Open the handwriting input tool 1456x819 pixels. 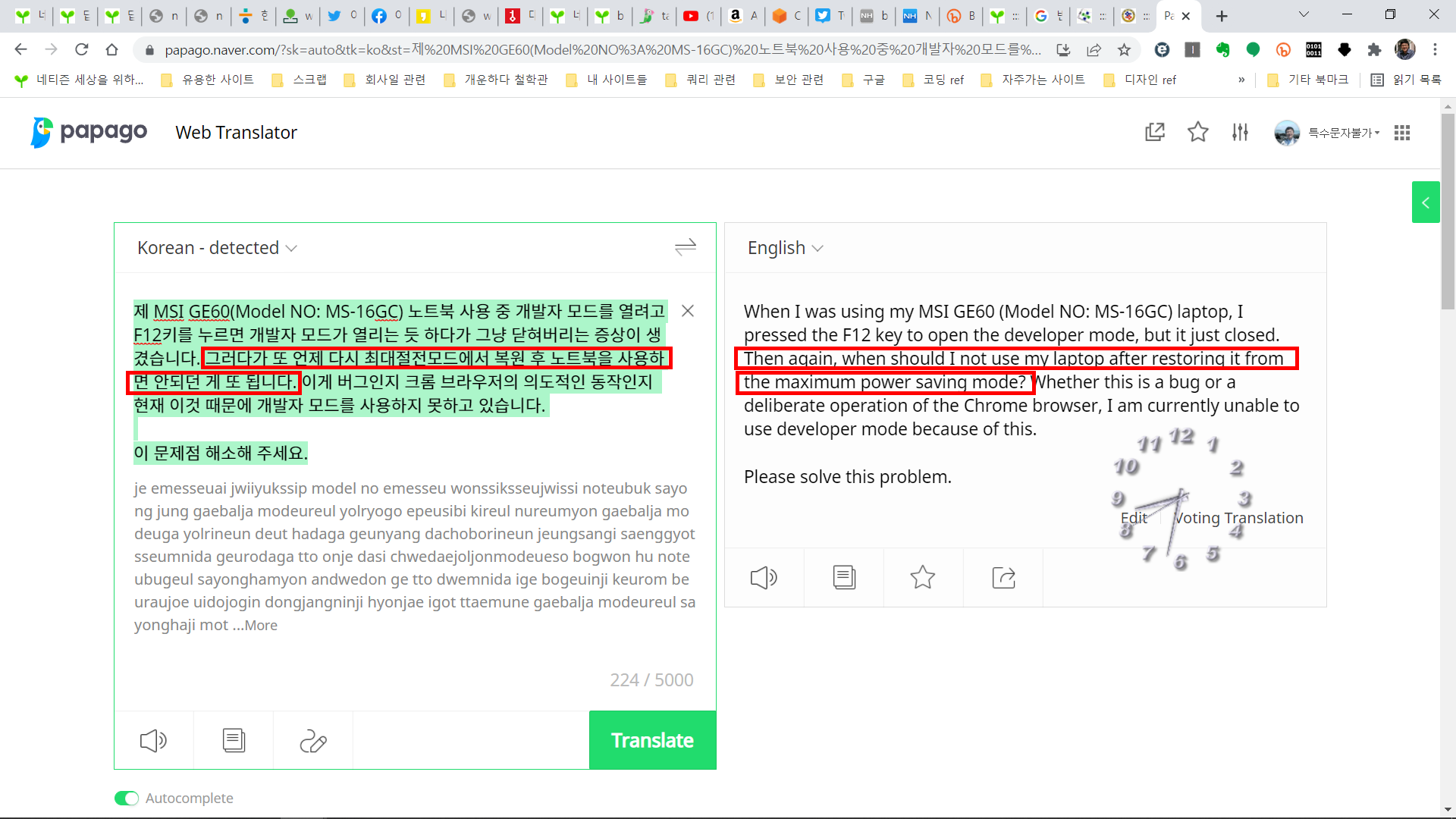tap(313, 740)
